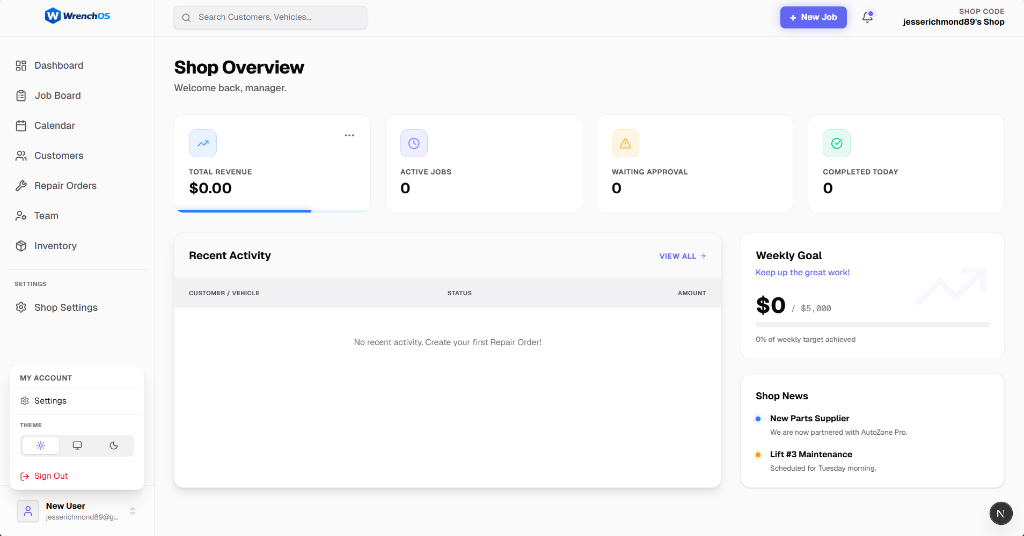Click the Active Jobs clock icon
The height and width of the screenshot is (536, 1024).
pos(414,143)
